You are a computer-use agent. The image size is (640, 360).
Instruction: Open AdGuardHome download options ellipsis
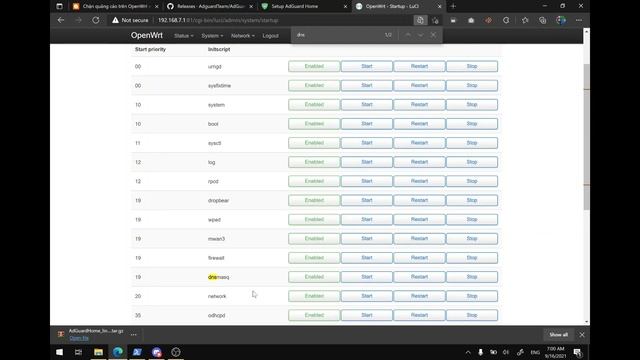[133, 334]
